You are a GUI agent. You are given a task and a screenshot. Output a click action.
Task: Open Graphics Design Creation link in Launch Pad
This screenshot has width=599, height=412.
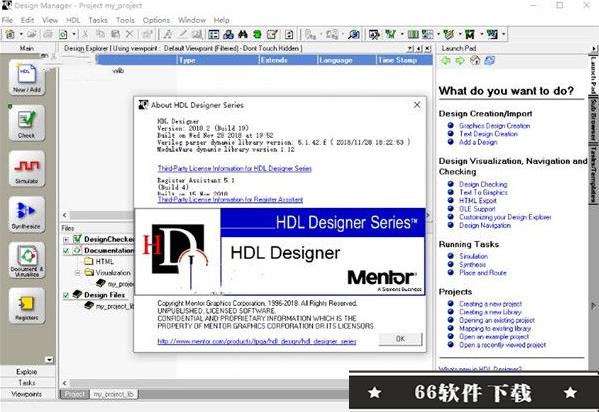494,126
